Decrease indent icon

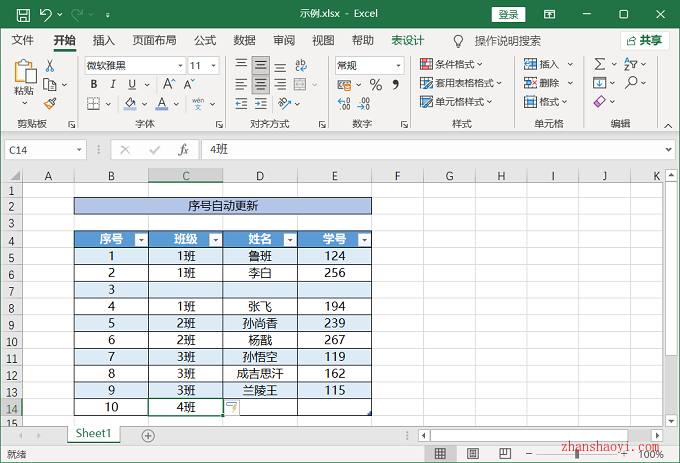(x=241, y=104)
